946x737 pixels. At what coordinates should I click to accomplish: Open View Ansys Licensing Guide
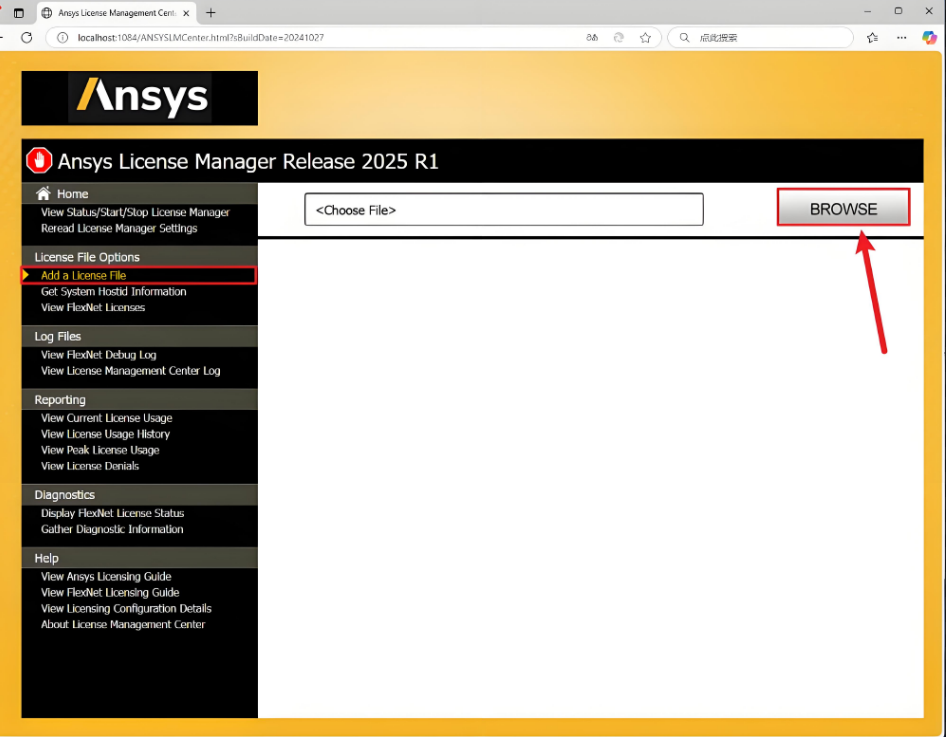tap(106, 577)
